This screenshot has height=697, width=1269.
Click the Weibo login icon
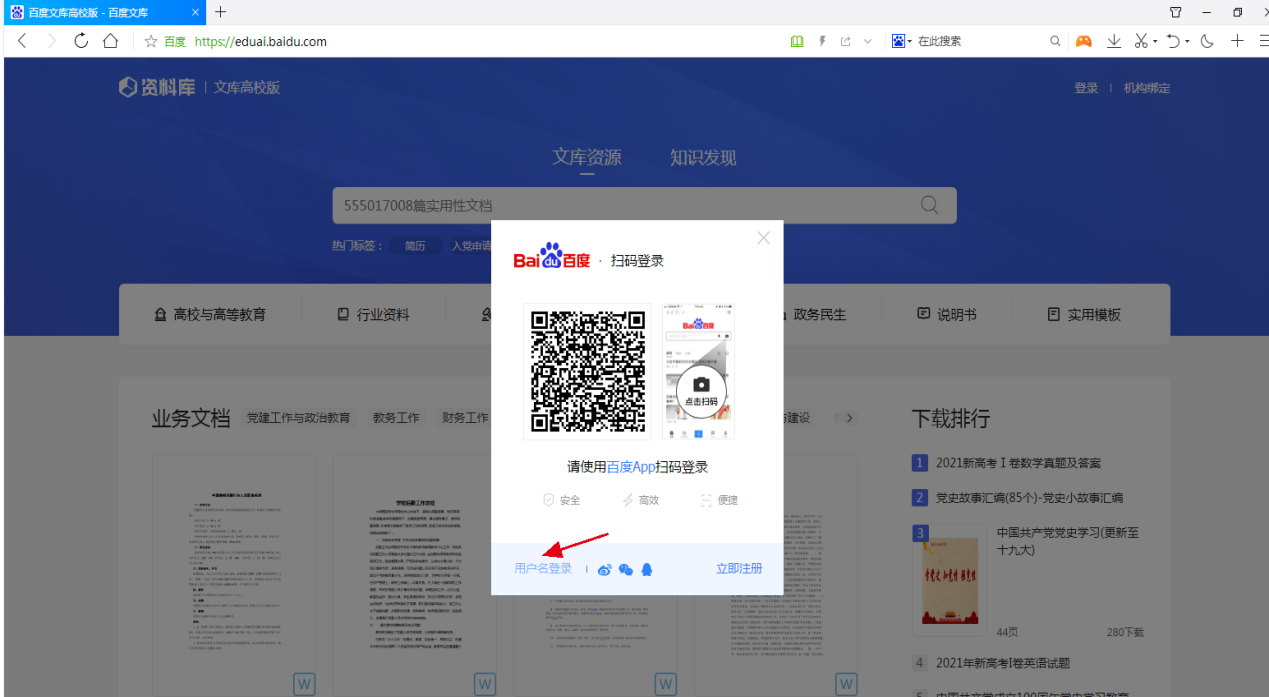point(604,570)
